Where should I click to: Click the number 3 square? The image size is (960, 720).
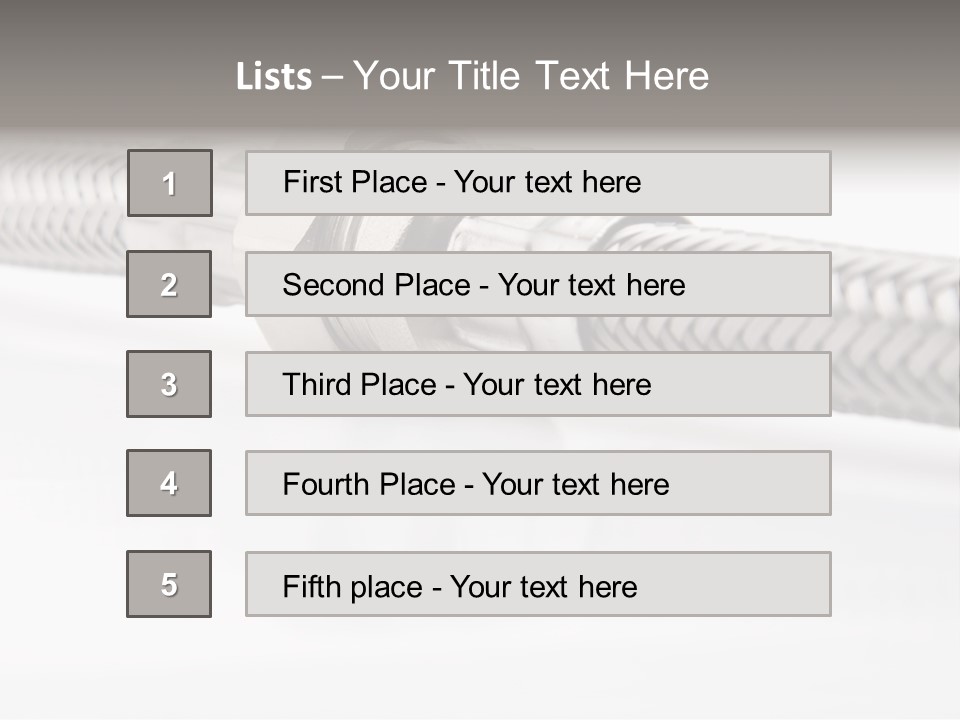pos(169,384)
